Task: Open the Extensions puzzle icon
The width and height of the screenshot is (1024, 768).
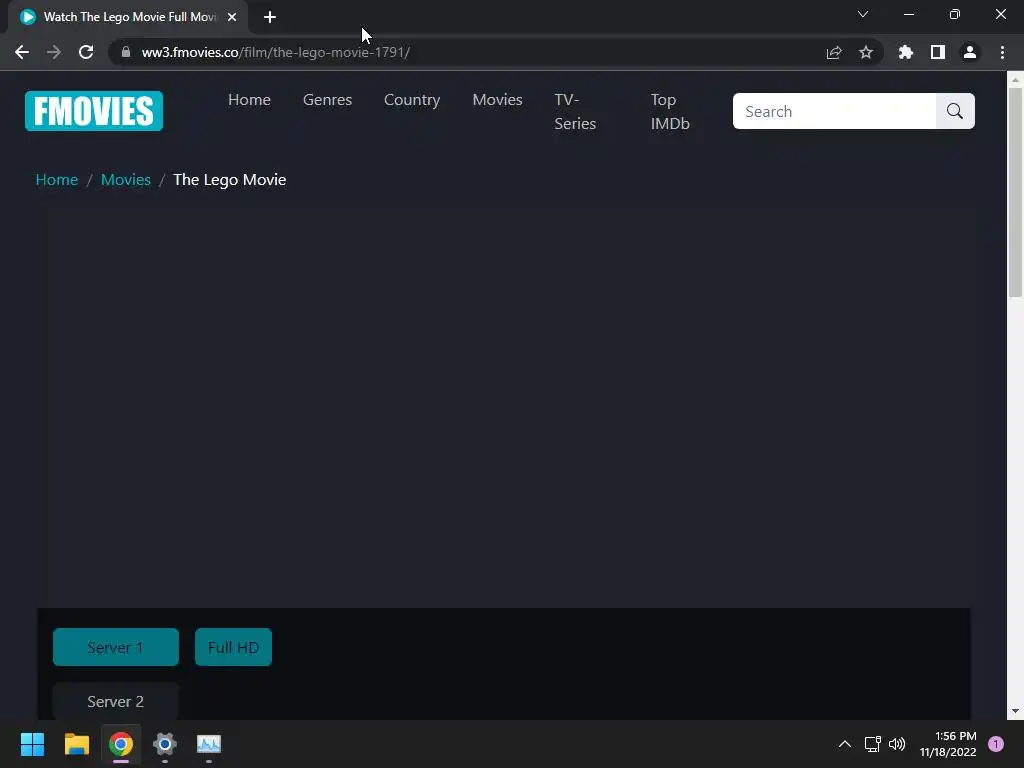Action: [906, 52]
